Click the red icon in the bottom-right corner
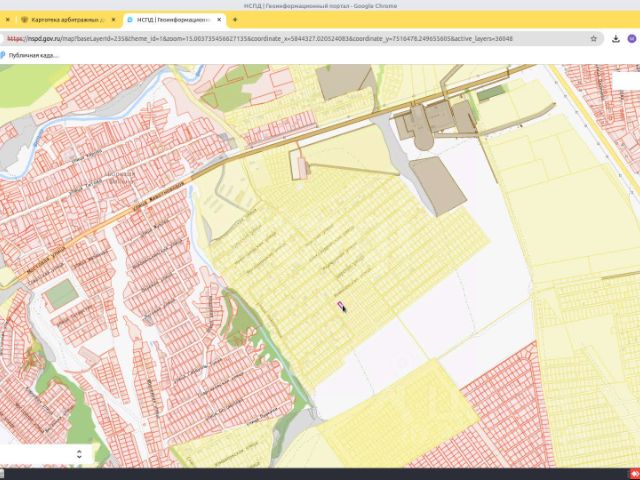 click(x=632, y=473)
